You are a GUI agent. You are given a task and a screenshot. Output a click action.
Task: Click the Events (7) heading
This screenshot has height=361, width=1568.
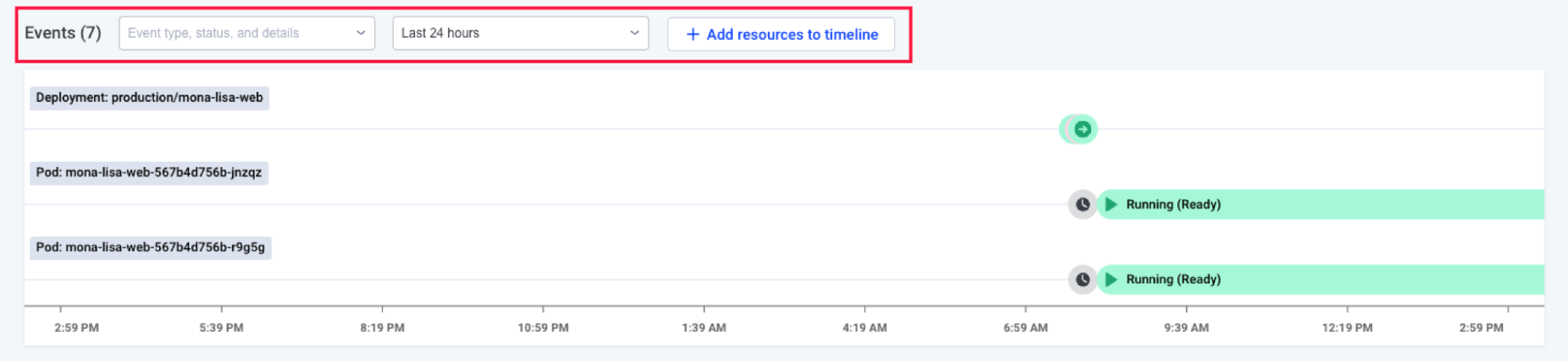click(63, 33)
